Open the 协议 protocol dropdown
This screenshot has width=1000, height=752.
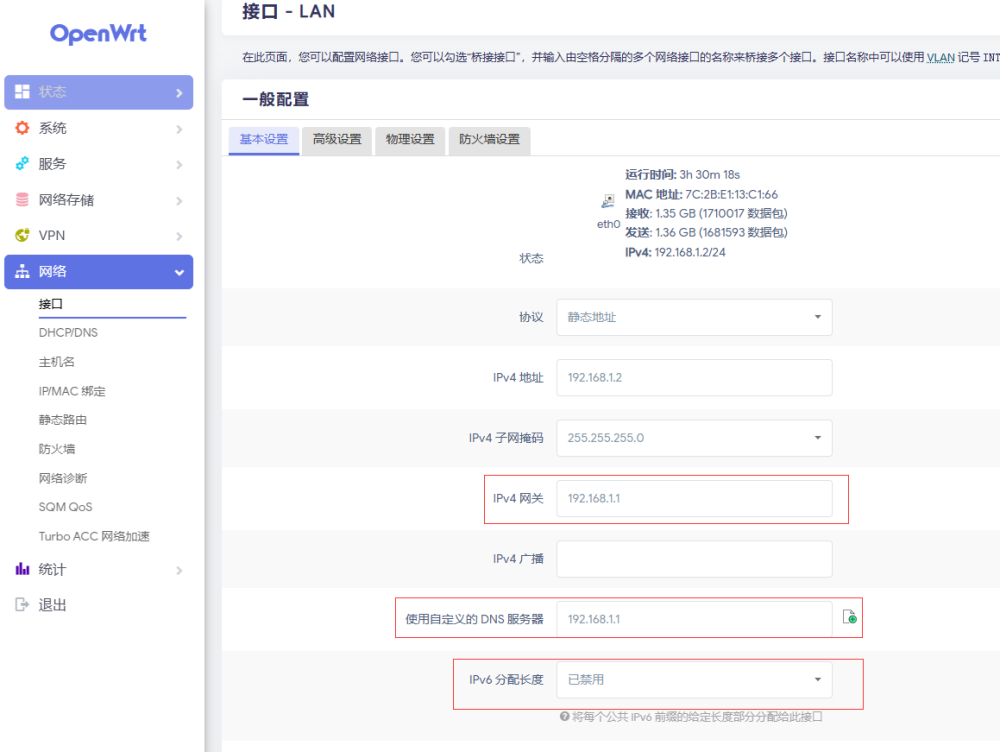pos(694,317)
